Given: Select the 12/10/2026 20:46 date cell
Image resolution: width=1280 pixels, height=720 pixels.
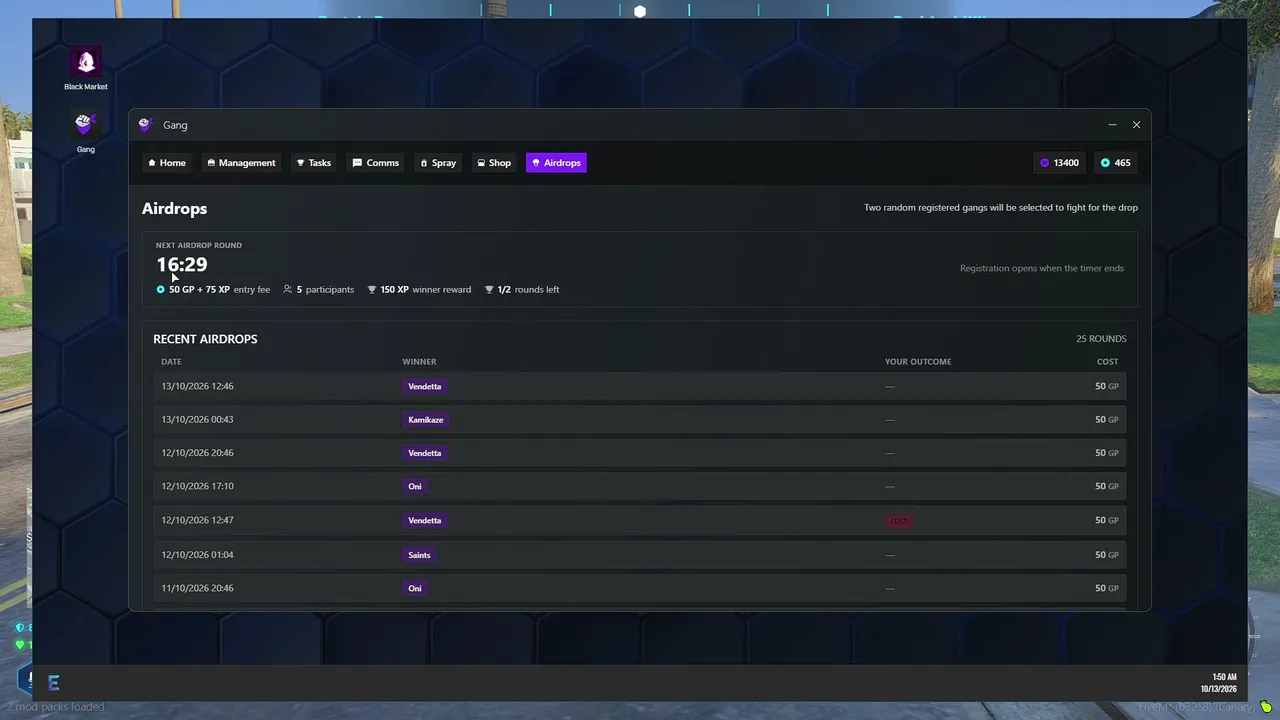Looking at the screenshot, I should point(197,453).
